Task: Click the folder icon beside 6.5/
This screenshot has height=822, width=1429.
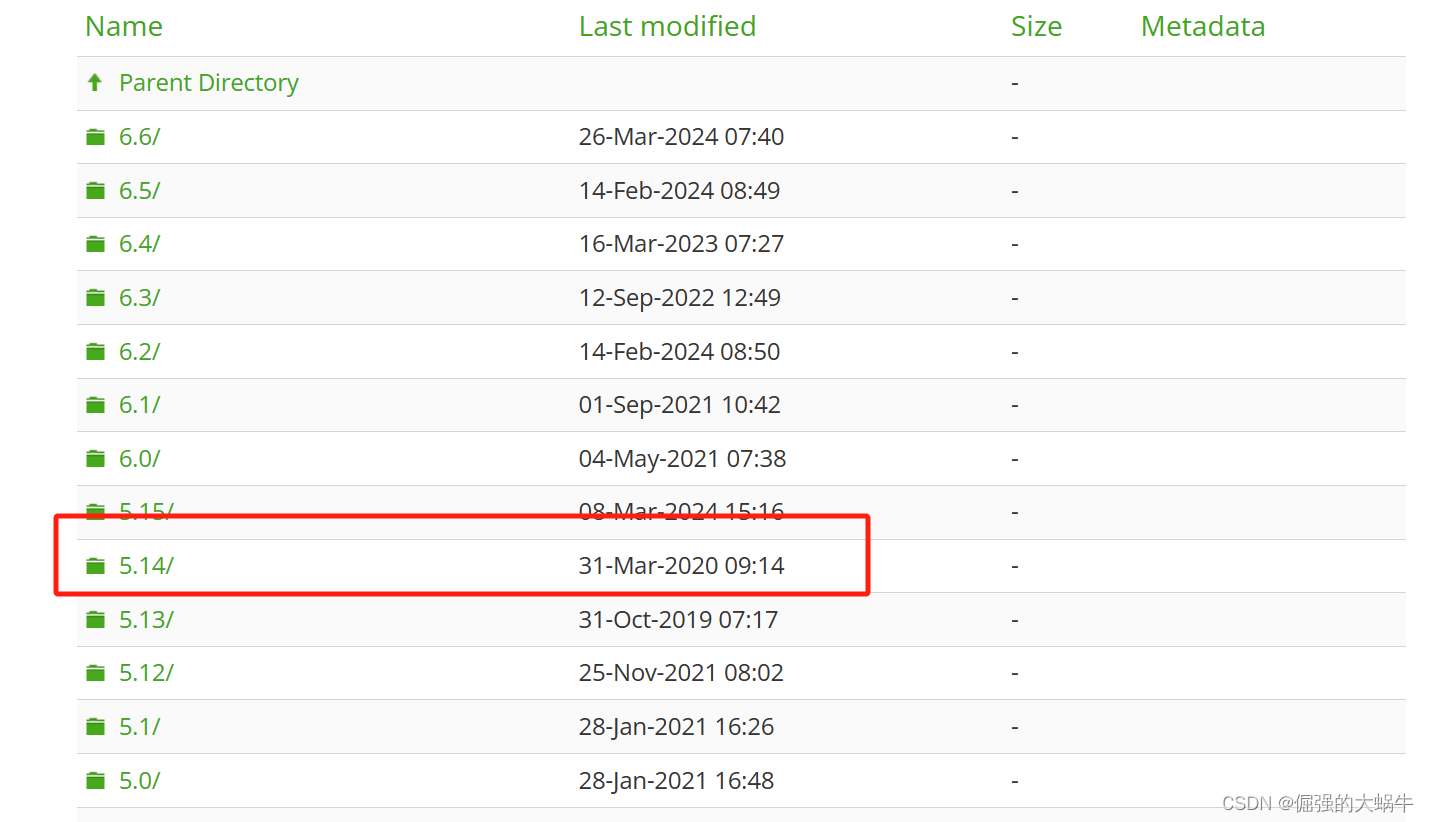Action: (x=95, y=191)
